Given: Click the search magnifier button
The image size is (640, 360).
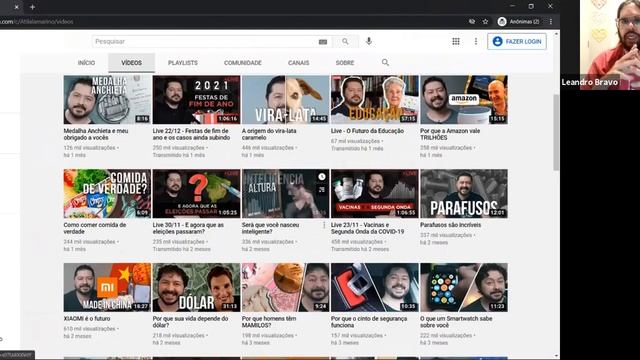Looking at the screenshot, I should click(x=345, y=42).
